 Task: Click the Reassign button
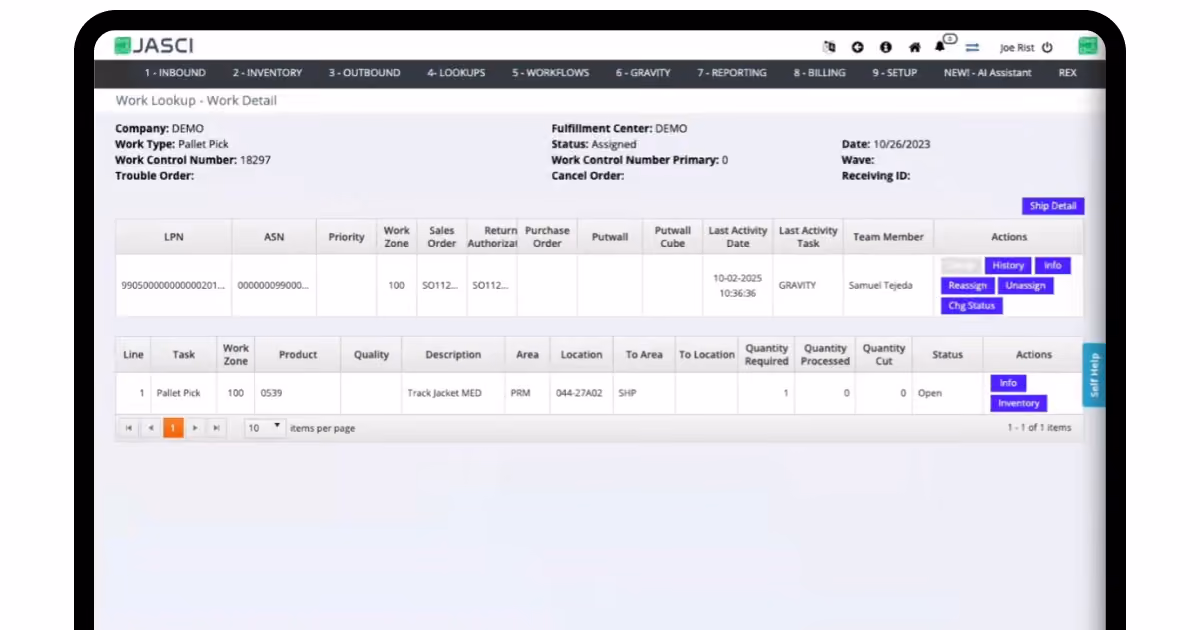pyautogui.click(x=967, y=285)
